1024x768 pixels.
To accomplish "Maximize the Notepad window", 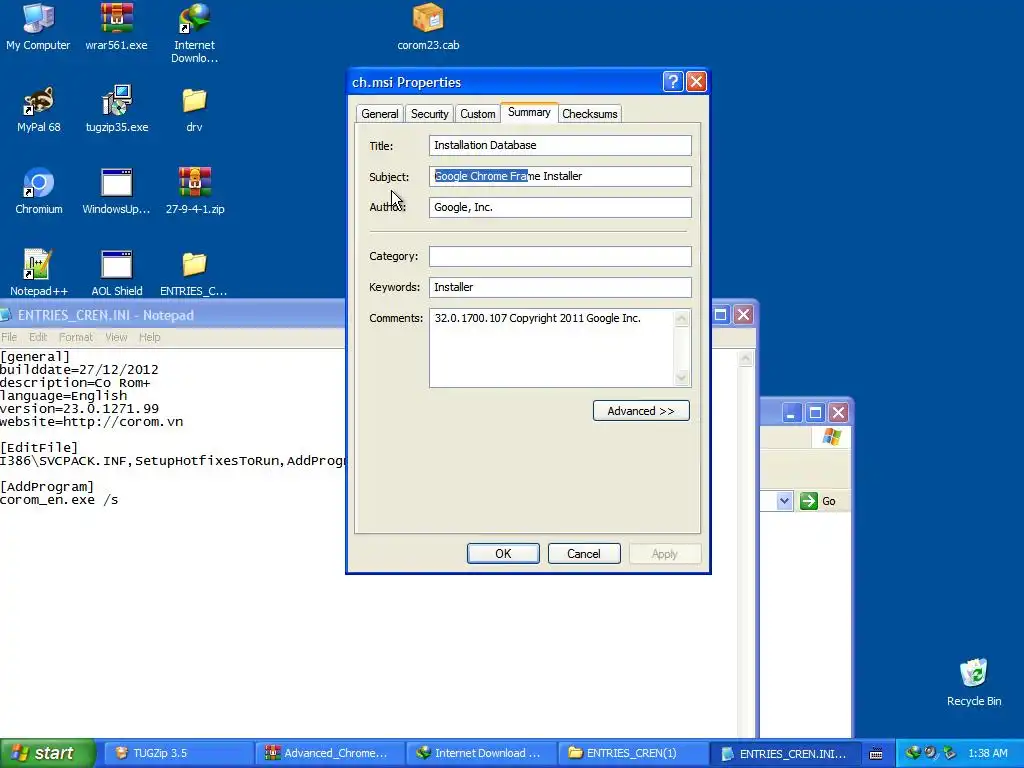I will [720, 315].
